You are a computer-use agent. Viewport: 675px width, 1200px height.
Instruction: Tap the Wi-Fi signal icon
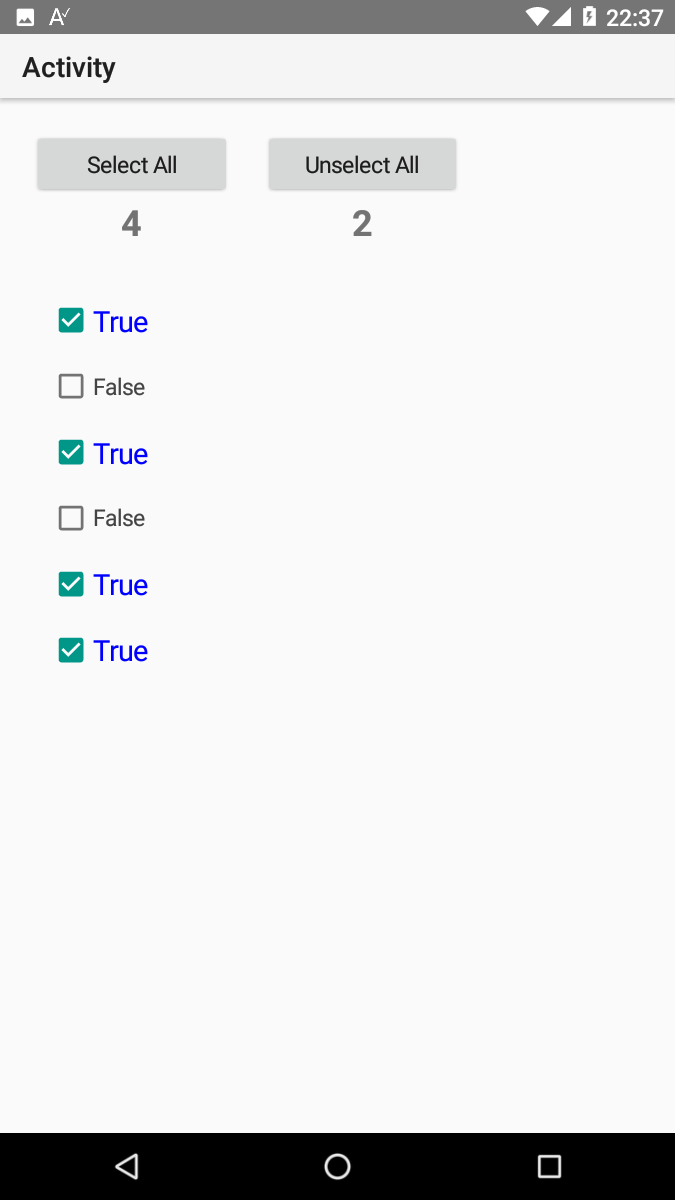[537, 17]
